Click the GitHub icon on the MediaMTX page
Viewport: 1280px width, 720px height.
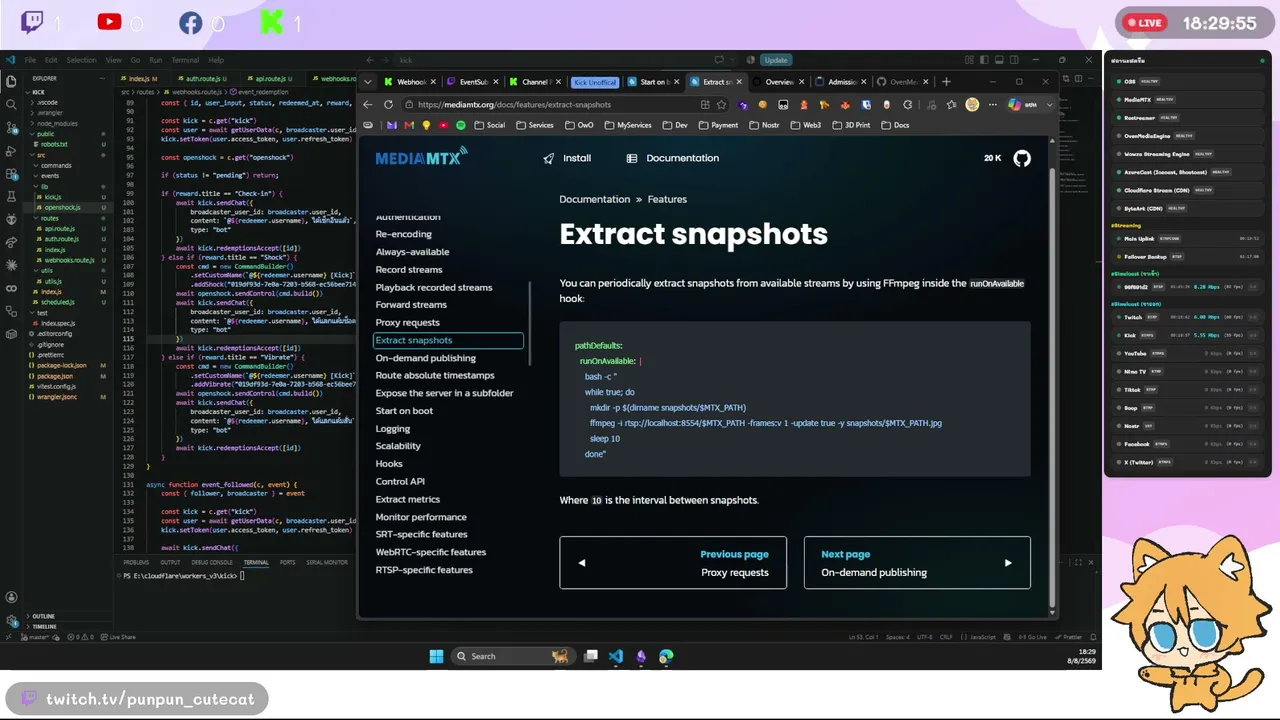coord(1021,158)
